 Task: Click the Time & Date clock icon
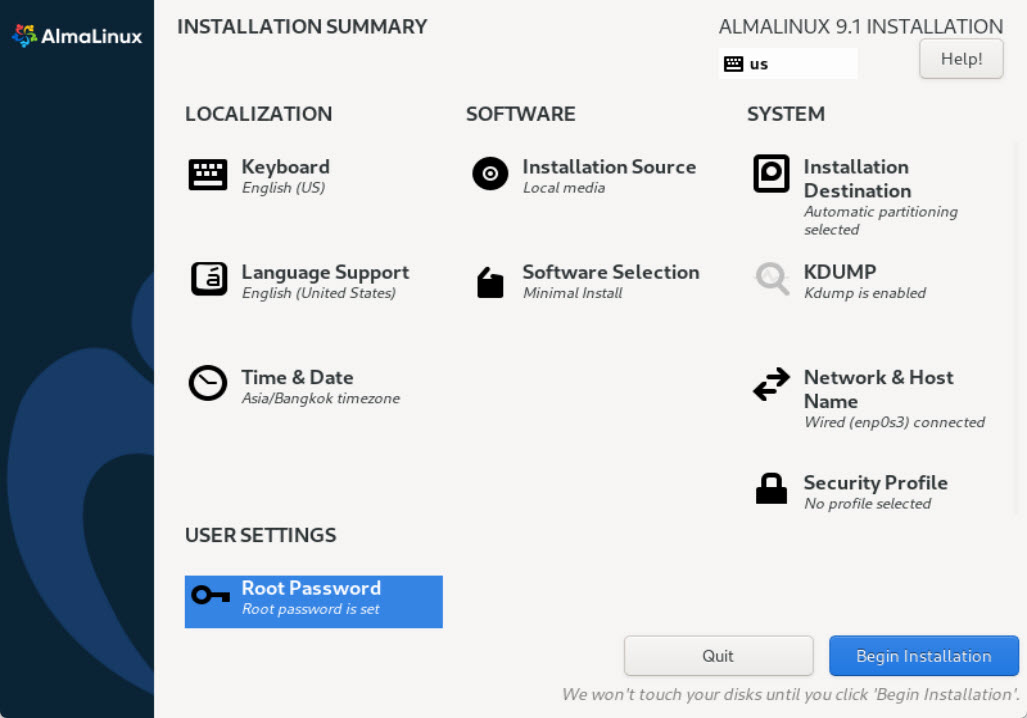(x=208, y=384)
